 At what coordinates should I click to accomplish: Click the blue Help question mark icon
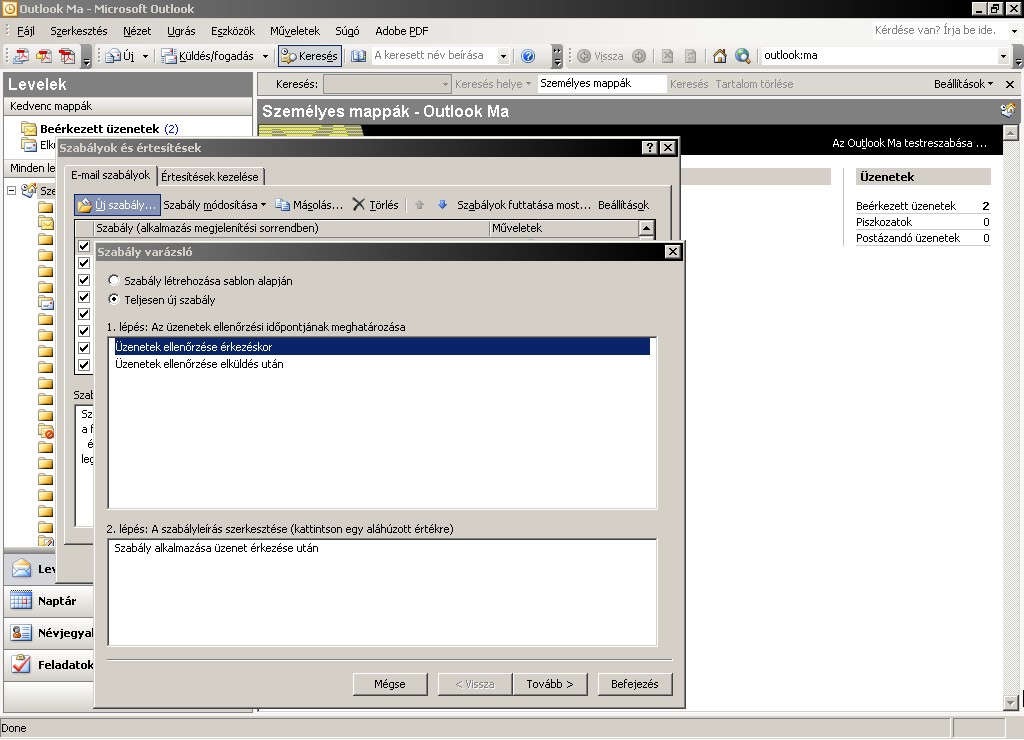click(x=528, y=56)
